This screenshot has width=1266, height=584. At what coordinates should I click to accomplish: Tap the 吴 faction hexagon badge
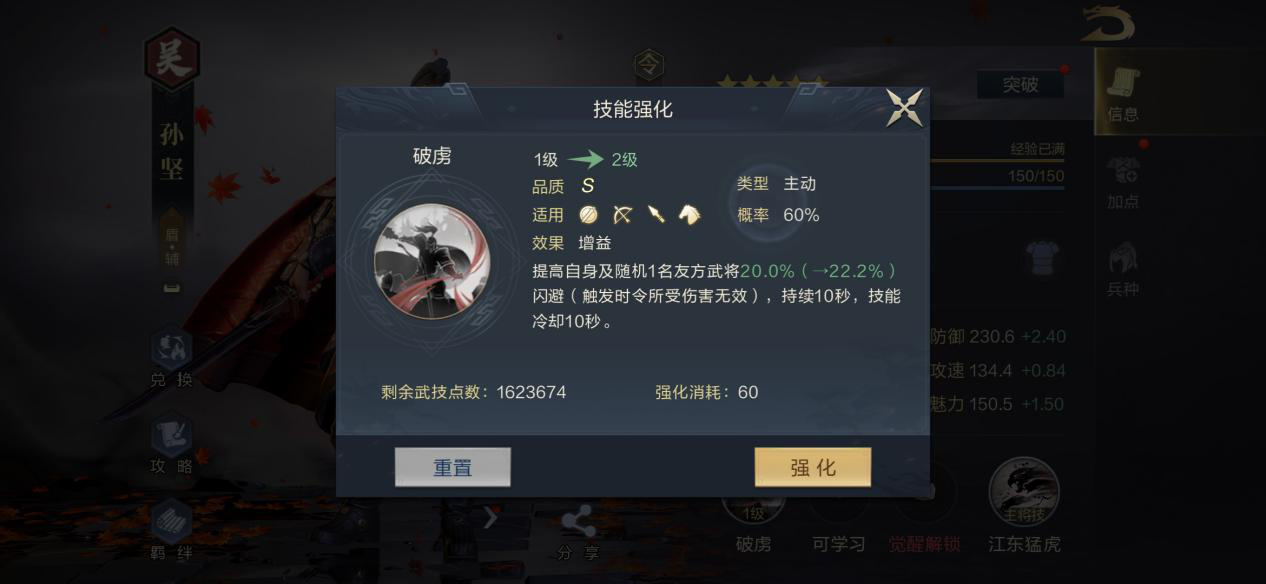click(172, 59)
